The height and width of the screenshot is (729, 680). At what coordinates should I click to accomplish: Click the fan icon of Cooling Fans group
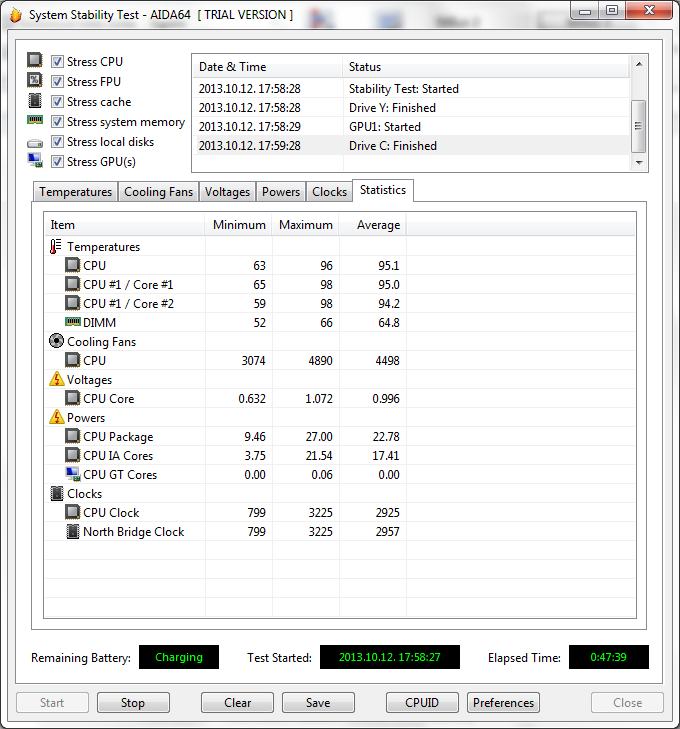pos(56,341)
